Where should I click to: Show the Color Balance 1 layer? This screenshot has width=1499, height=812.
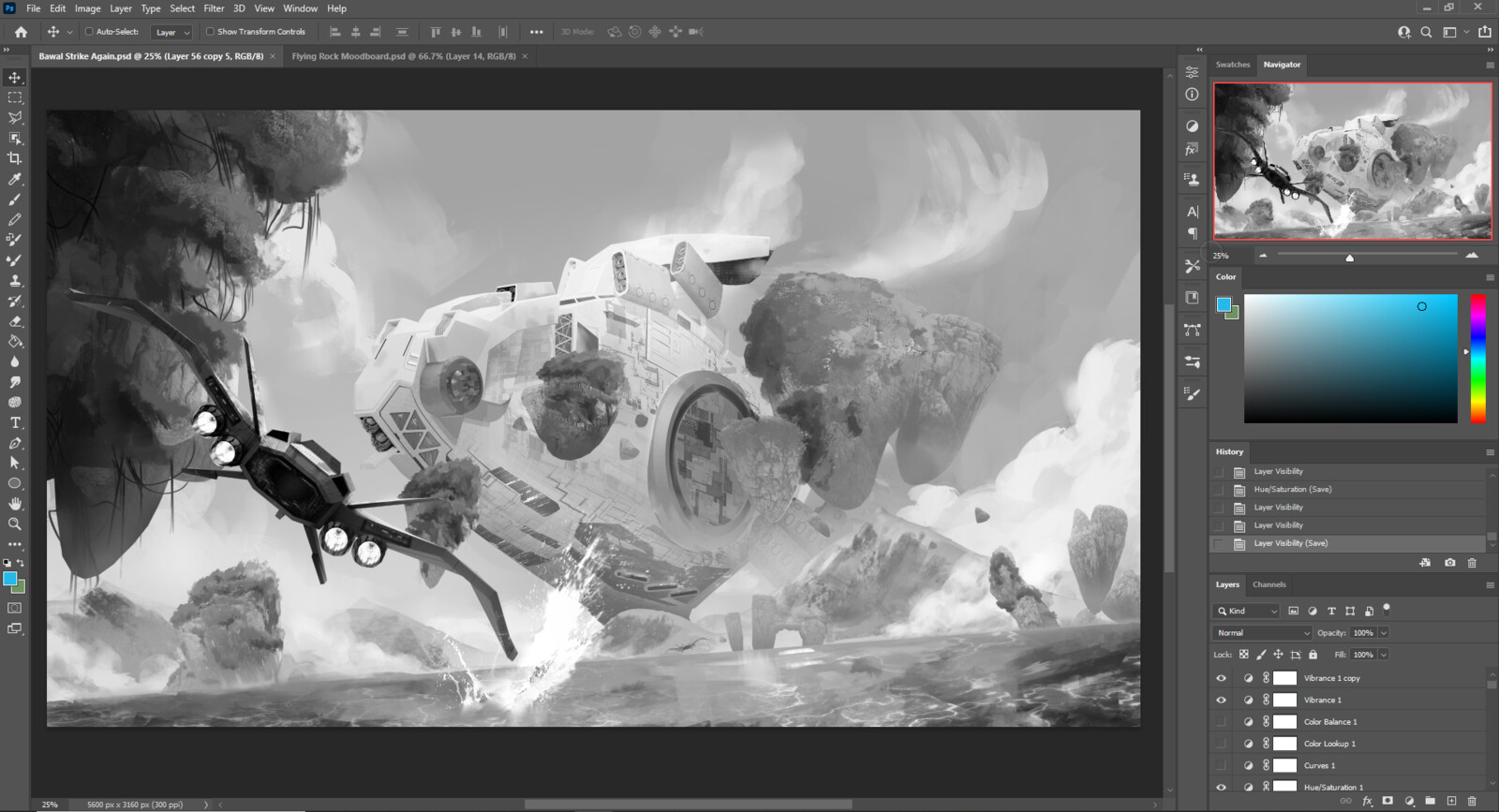click(x=1221, y=722)
